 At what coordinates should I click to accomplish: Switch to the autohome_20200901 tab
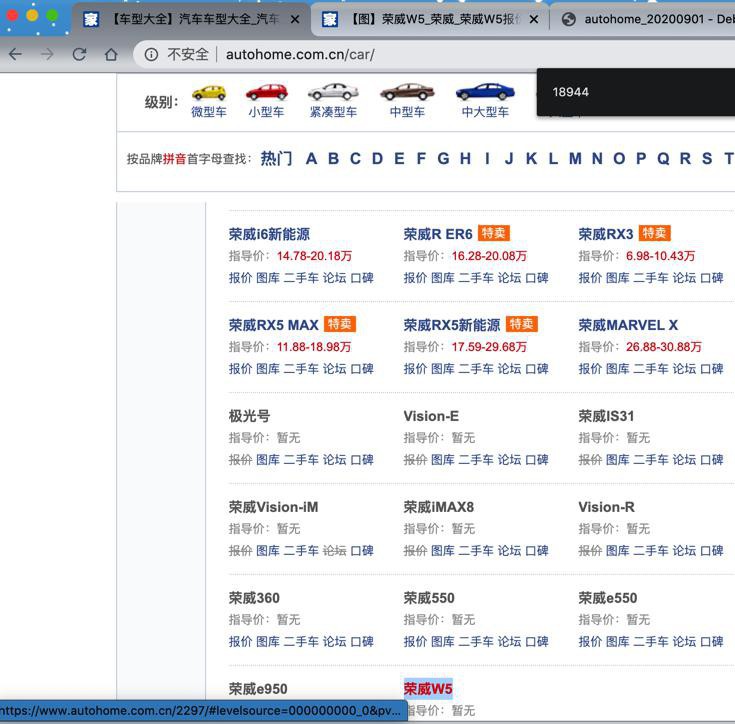click(645, 19)
